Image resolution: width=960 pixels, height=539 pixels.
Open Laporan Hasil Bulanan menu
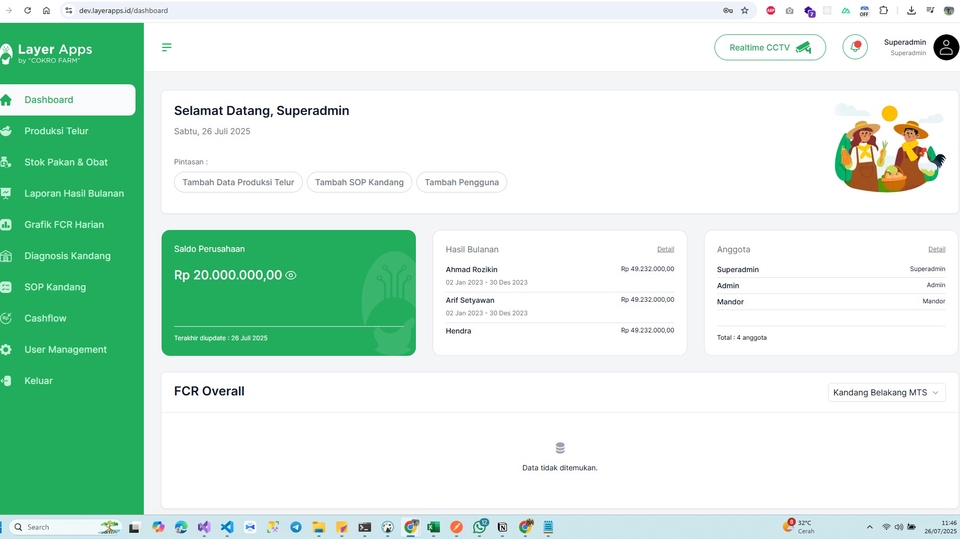coord(74,193)
